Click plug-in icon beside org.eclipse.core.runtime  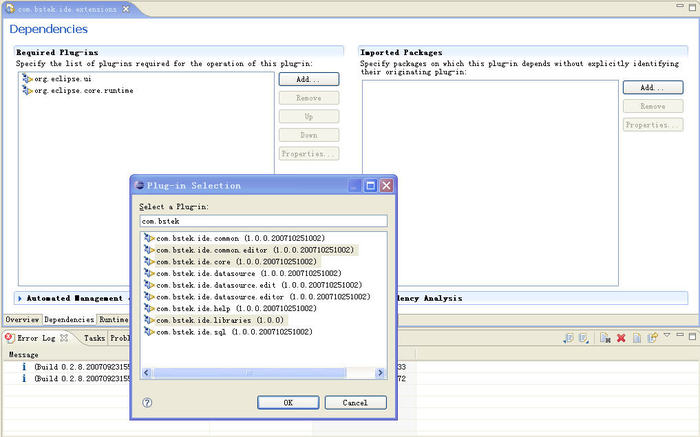27,90
